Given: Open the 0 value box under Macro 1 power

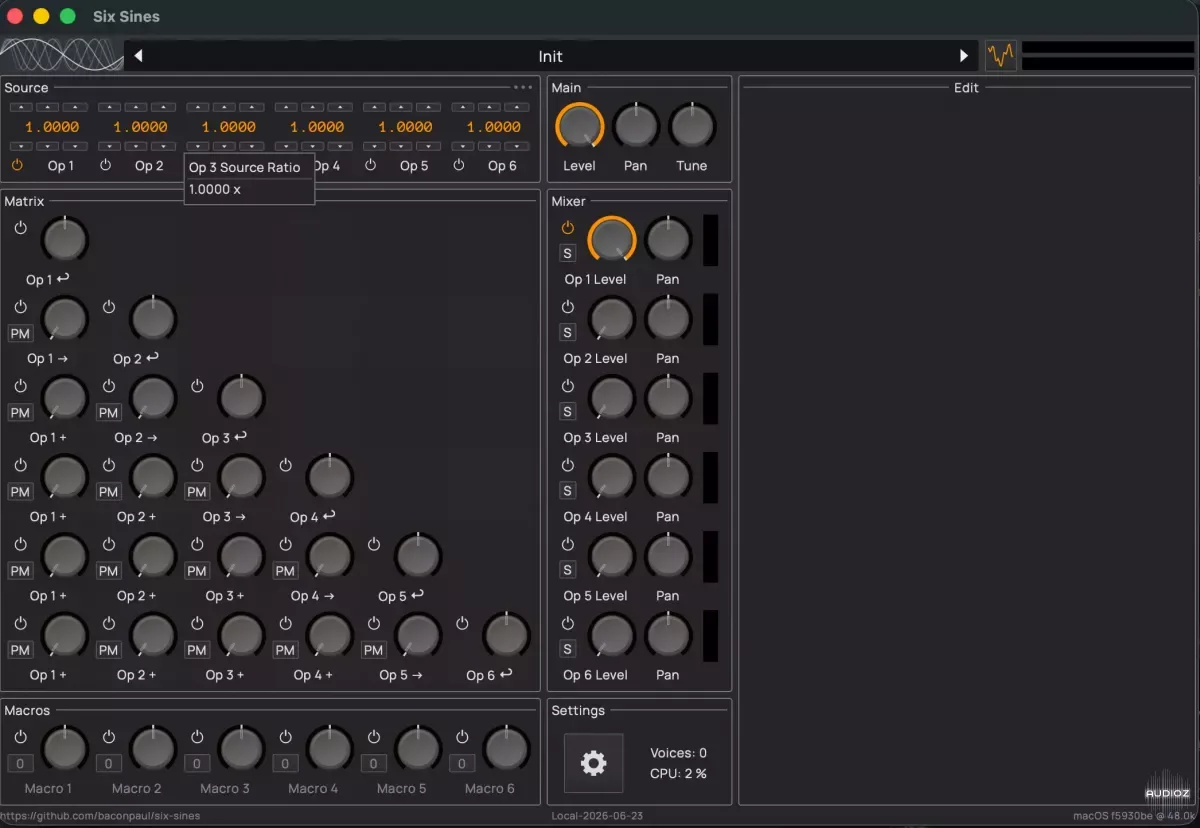Looking at the screenshot, I should (20, 764).
